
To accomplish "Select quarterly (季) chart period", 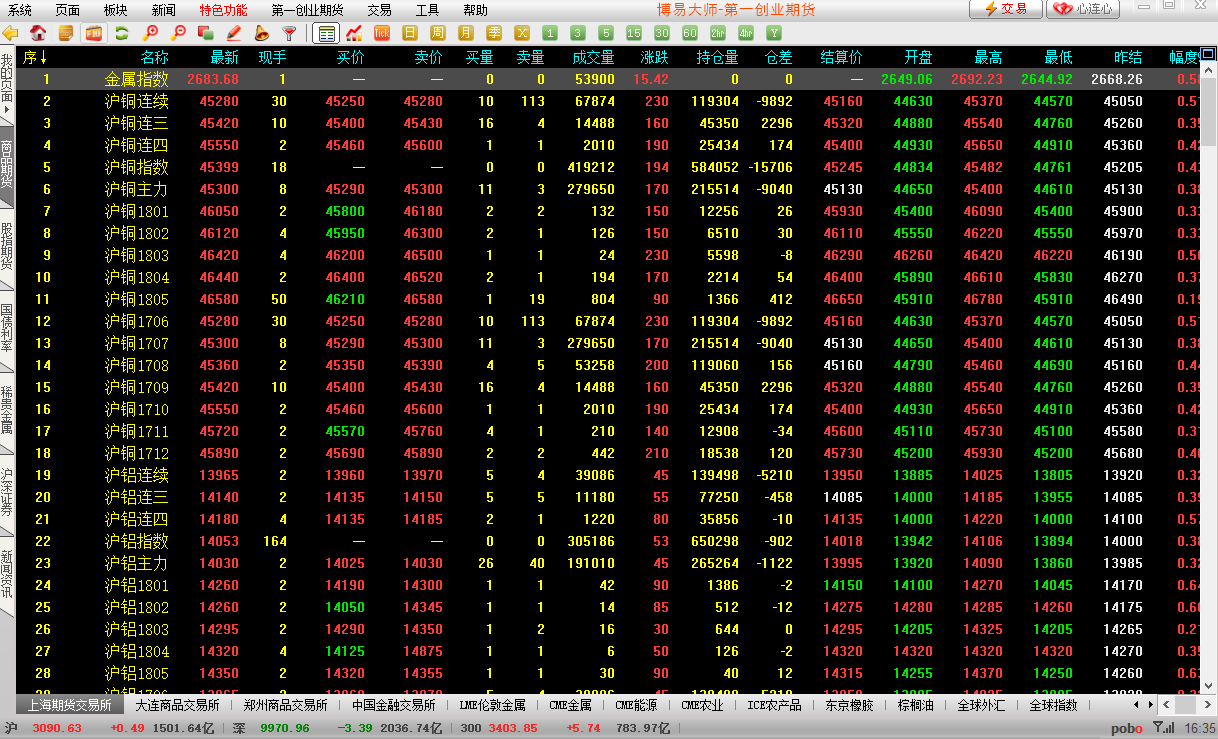I will (x=494, y=33).
